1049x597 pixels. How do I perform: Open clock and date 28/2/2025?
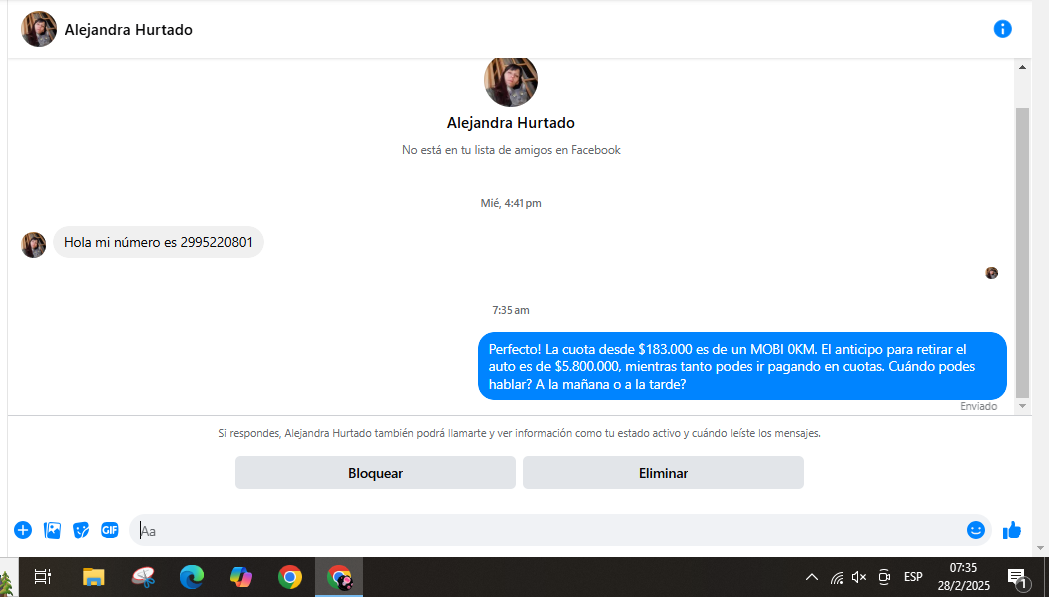[963, 576]
